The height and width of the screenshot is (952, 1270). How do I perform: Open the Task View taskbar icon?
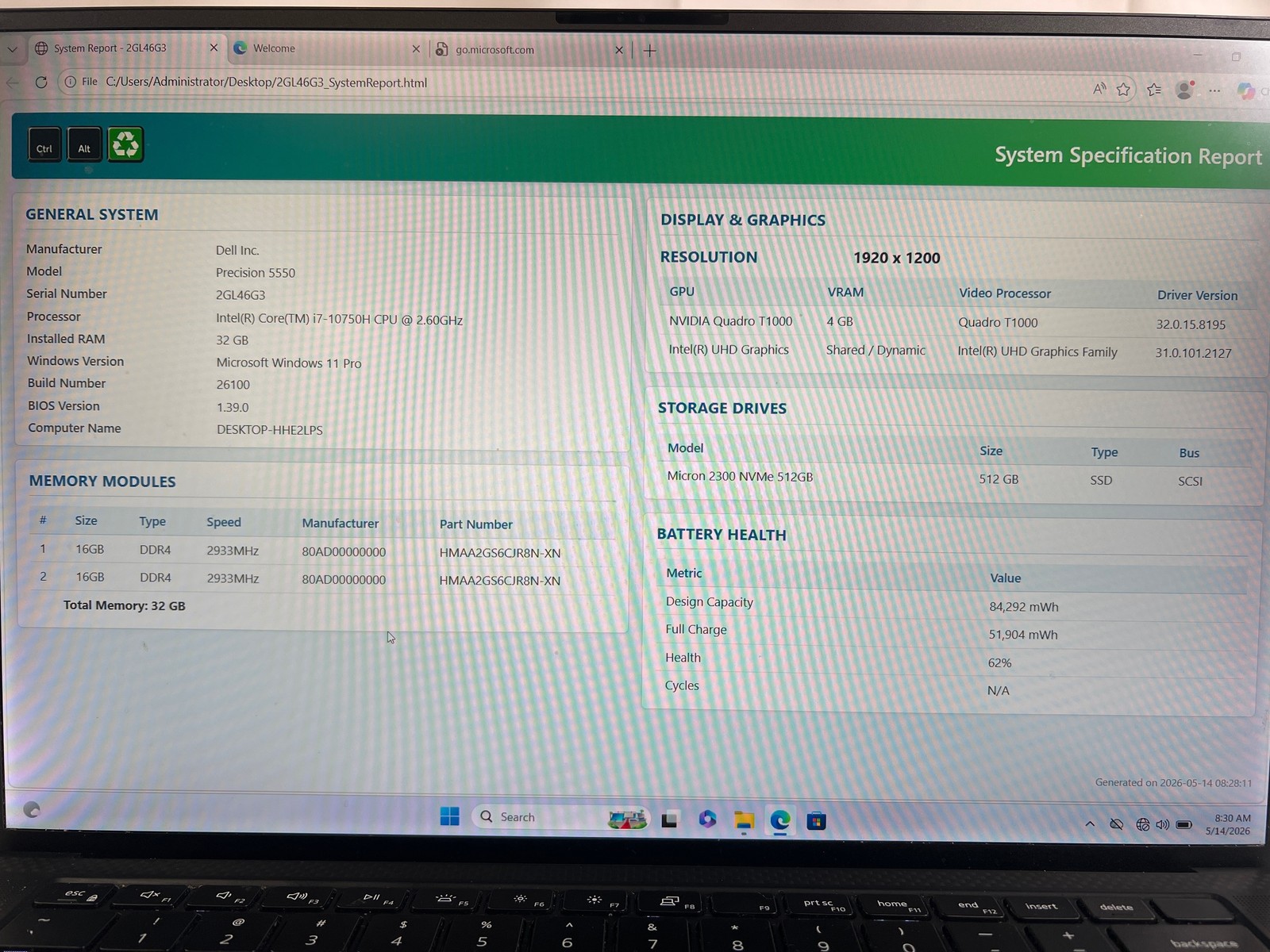pyautogui.click(x=669, y=820)
